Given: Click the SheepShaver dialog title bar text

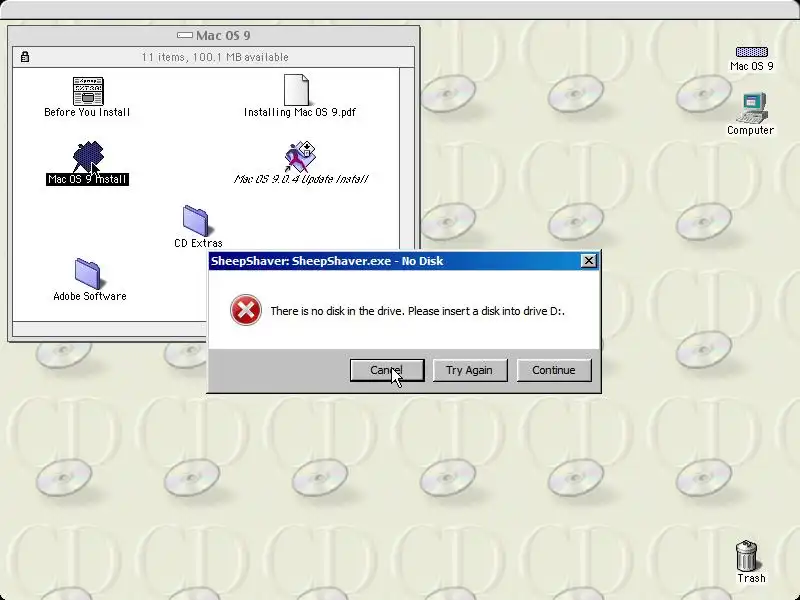Looking at the screenshot, I should click(x=327, y=261).
